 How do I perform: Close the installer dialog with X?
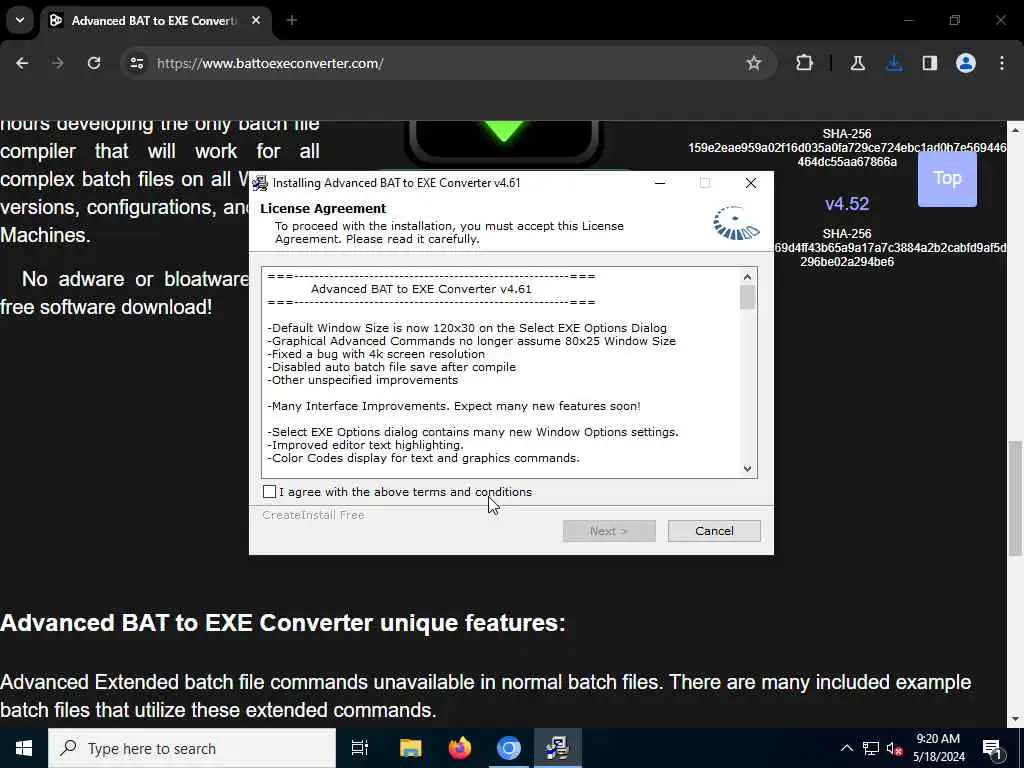[750, 183]
